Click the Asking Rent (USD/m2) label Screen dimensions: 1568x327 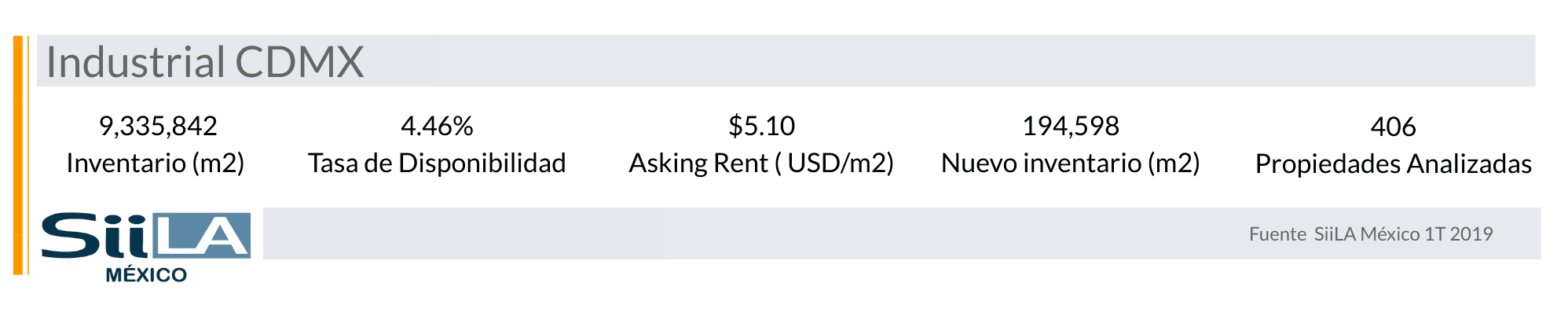pos(761,163)
